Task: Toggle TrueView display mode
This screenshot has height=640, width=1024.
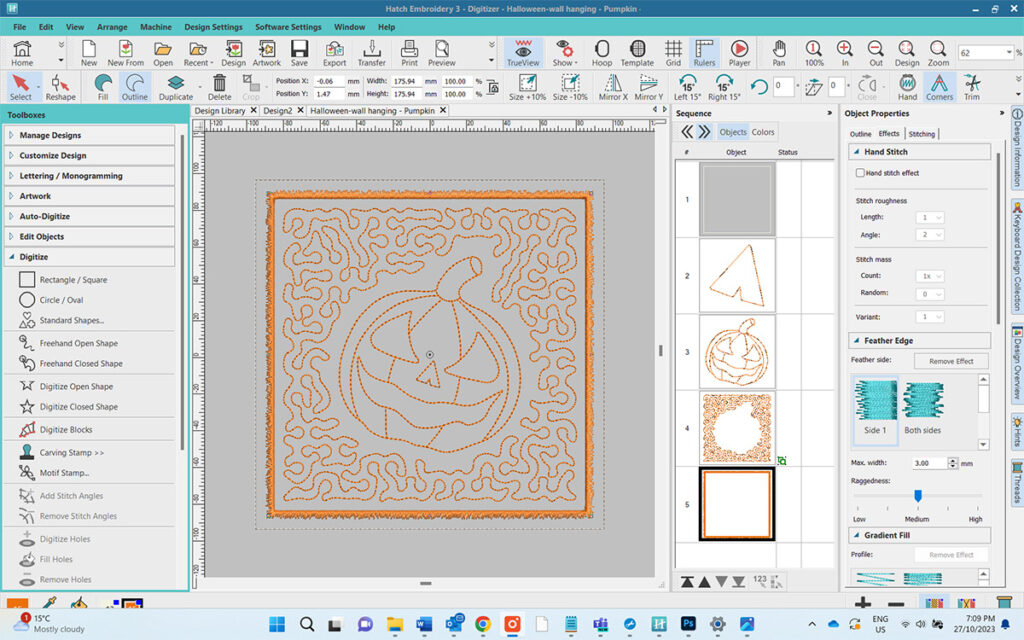Action: click(x=523, y=52)
